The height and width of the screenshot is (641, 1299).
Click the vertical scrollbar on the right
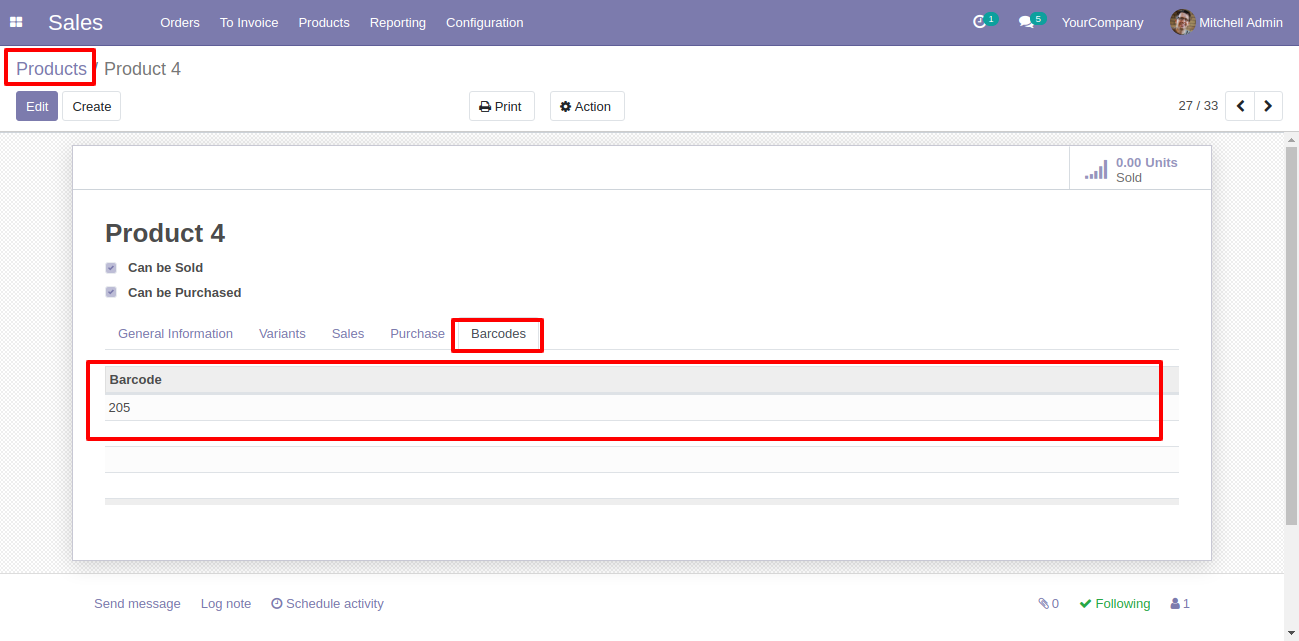click(x=1291, y=335)
